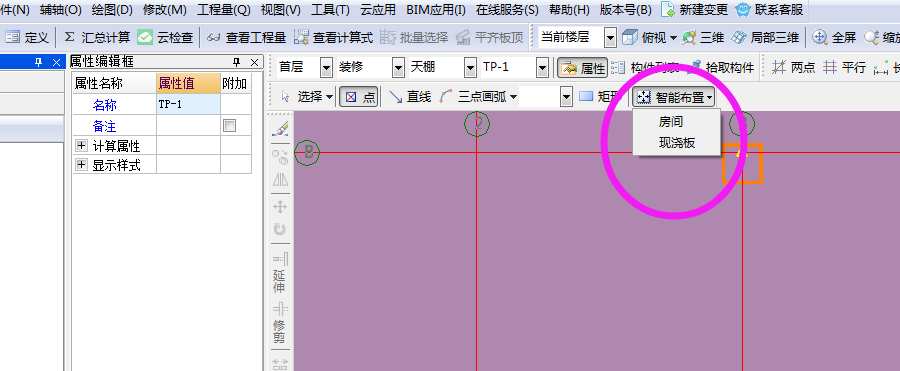Toggle the 备注 附加 checkbox
This screenshot has height=371, width=900.
tap(230, 125)
